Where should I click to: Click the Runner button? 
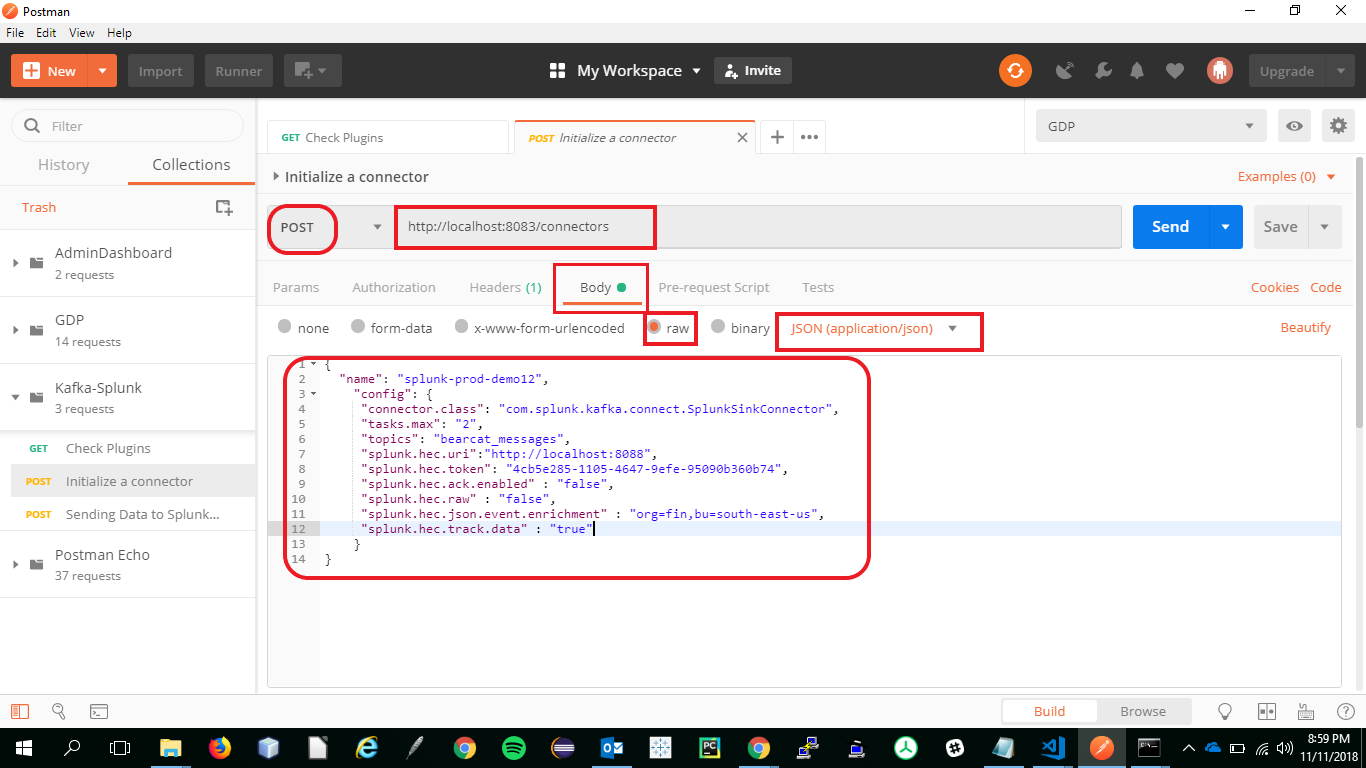[239, 71]
